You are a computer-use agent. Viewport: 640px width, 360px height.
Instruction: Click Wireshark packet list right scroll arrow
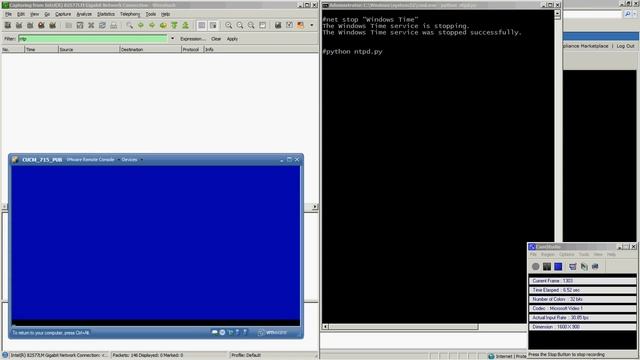315,207
